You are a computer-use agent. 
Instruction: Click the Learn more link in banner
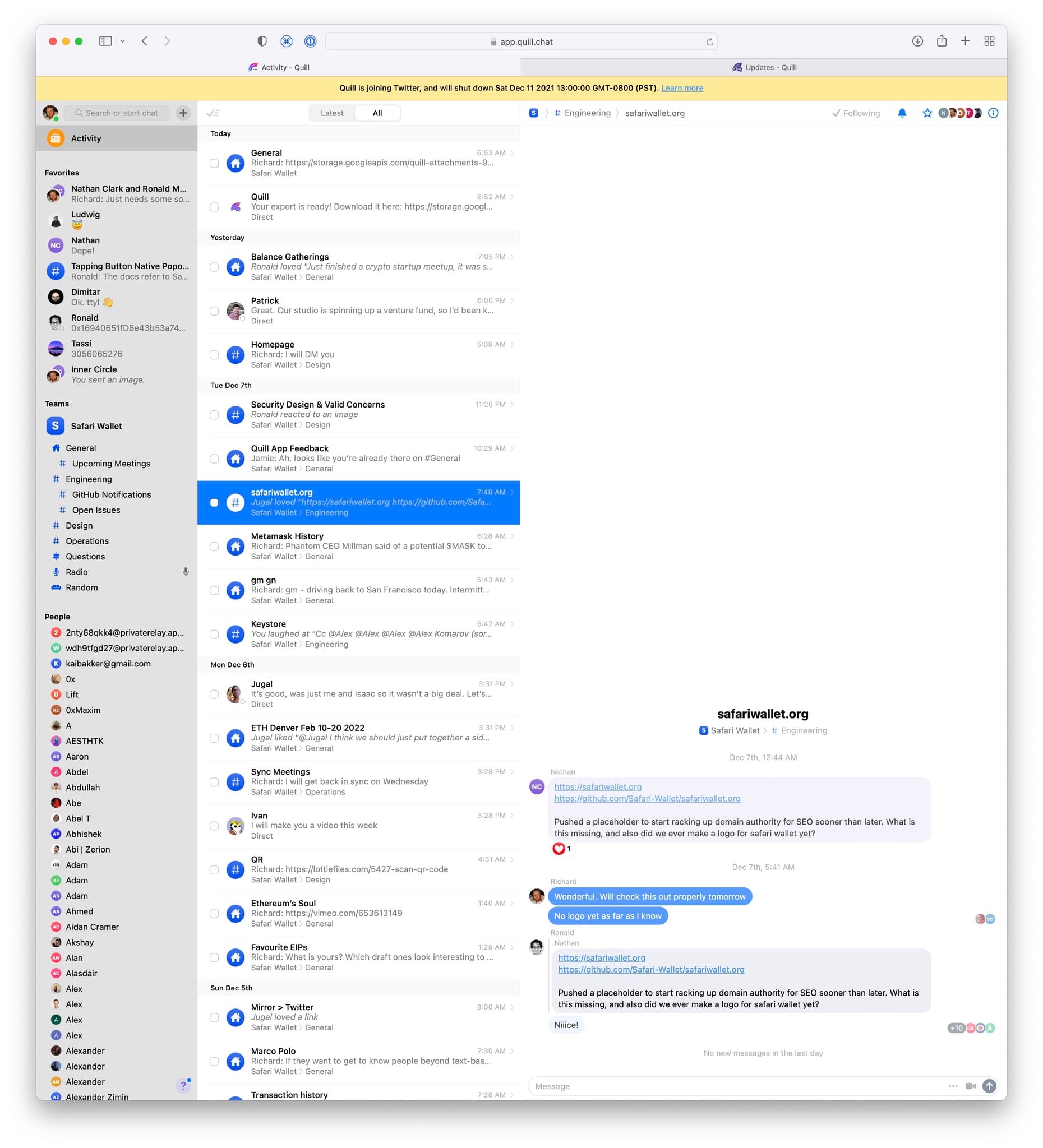[682, 88]
